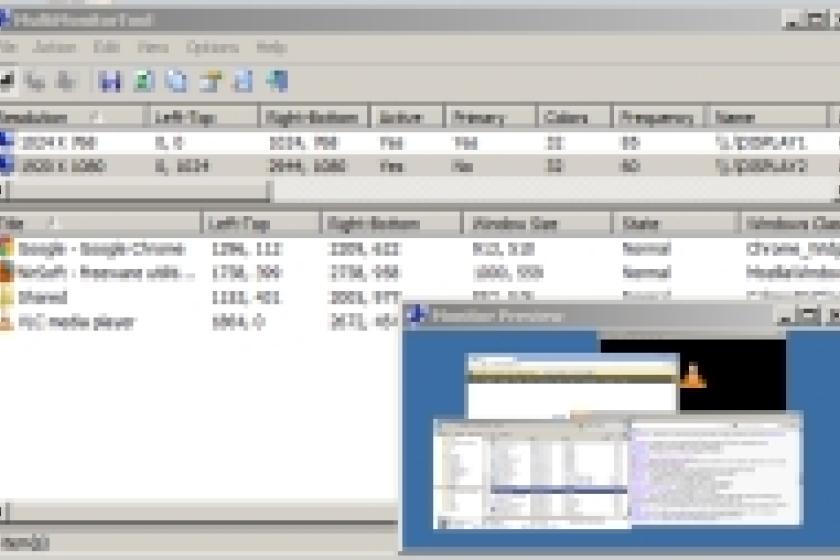The height and width of the screenshot is (560, 840).
Task: Sort monitors by Colors column header
Action: pos(574,117)
